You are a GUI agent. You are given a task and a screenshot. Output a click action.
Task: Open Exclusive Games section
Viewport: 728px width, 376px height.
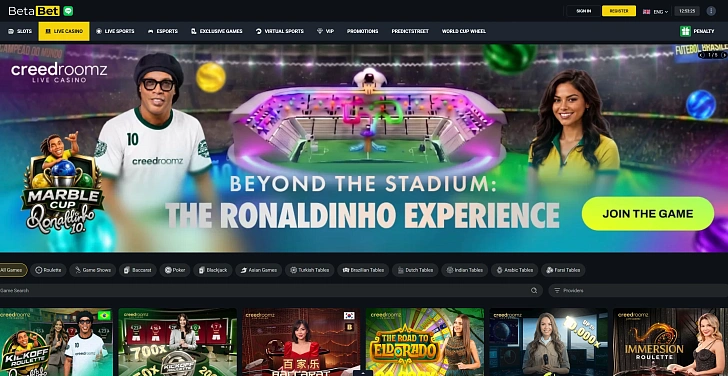[216, 31]
